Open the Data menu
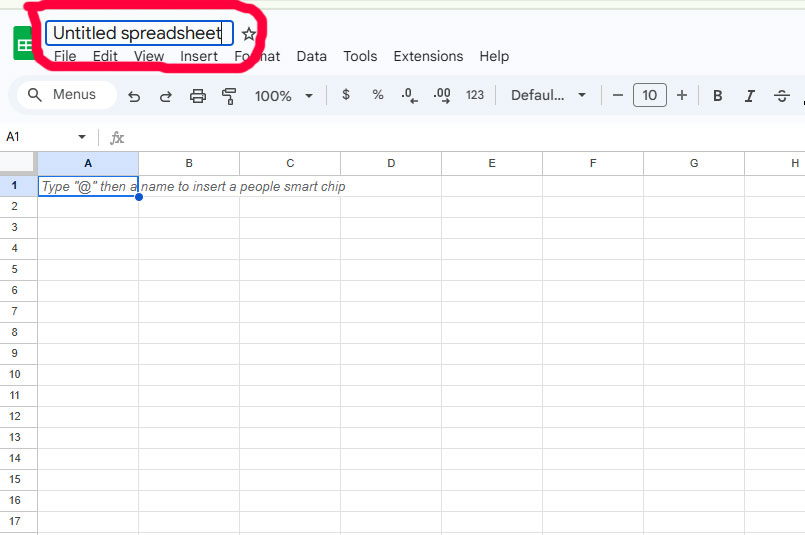The height and width of the screenshot is (535, 805). (x=312, y=56)
